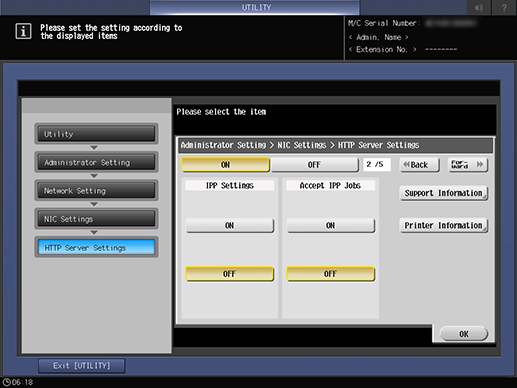517x388 pixels.
Task: Click the IPP Settings label
Action: coord(230,185)
